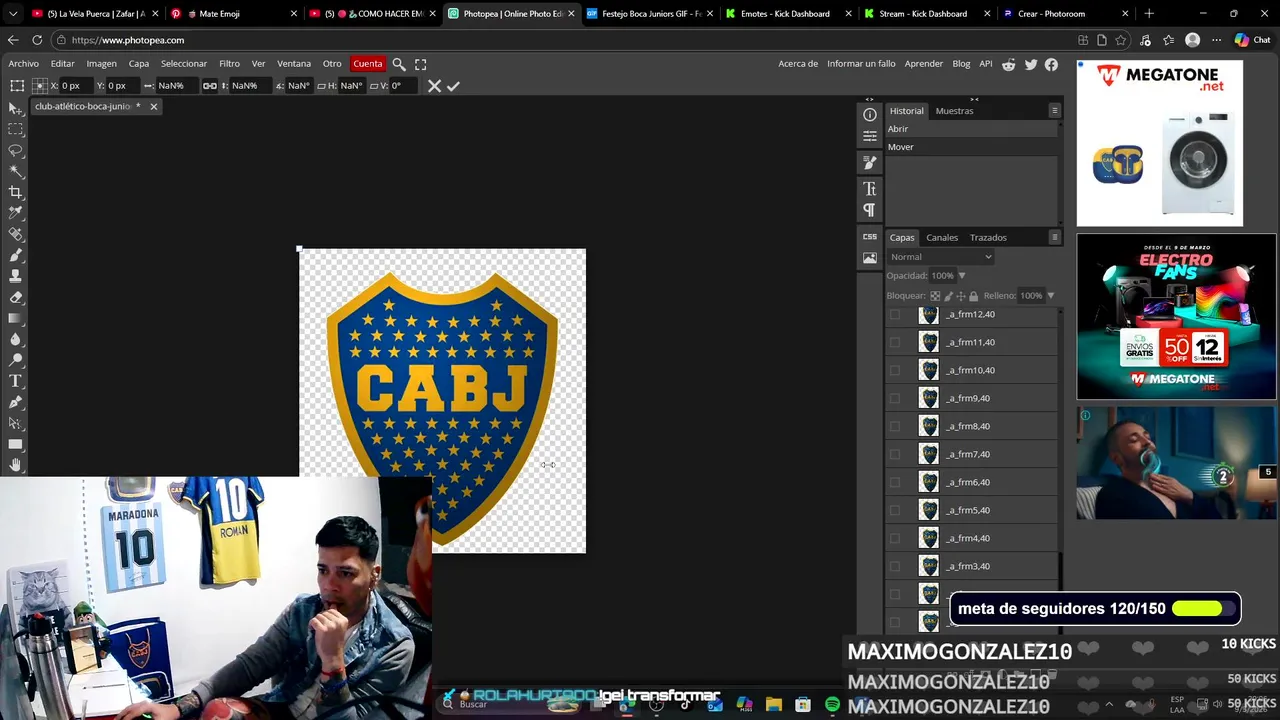
Task: Toggle visibility of layer _a_frm7,40
Action: pos(895,454)
